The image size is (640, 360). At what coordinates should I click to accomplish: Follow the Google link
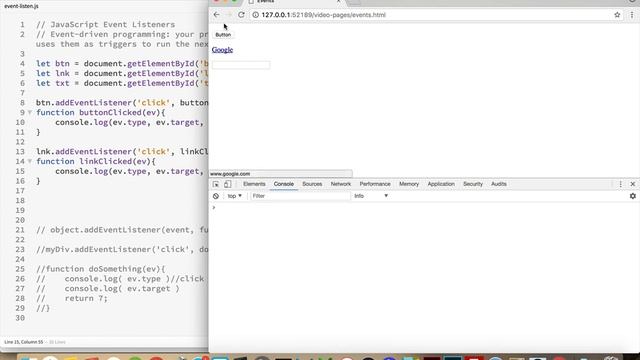click(x=222, y=50)
